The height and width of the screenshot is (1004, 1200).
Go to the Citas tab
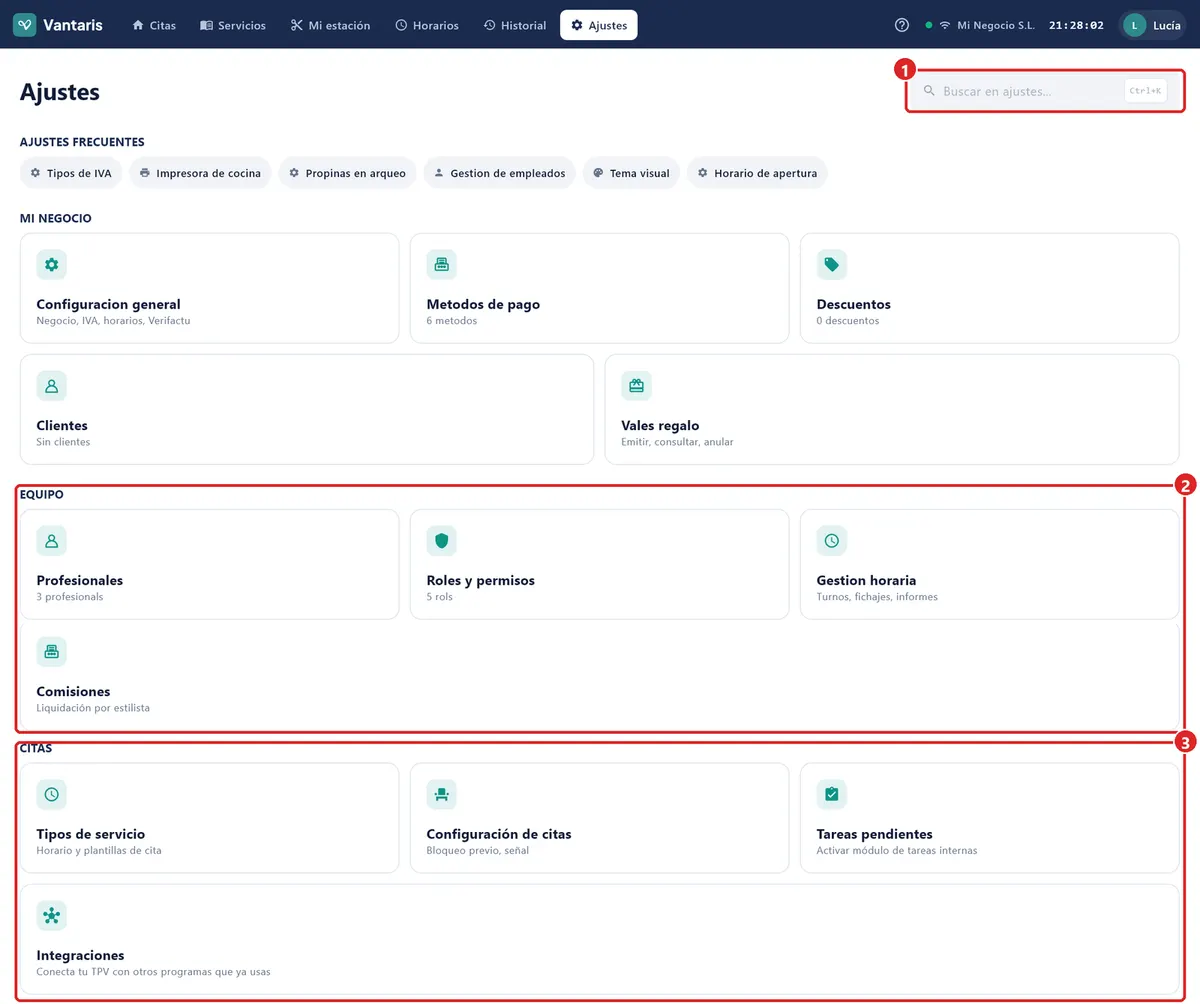point(154,25)
